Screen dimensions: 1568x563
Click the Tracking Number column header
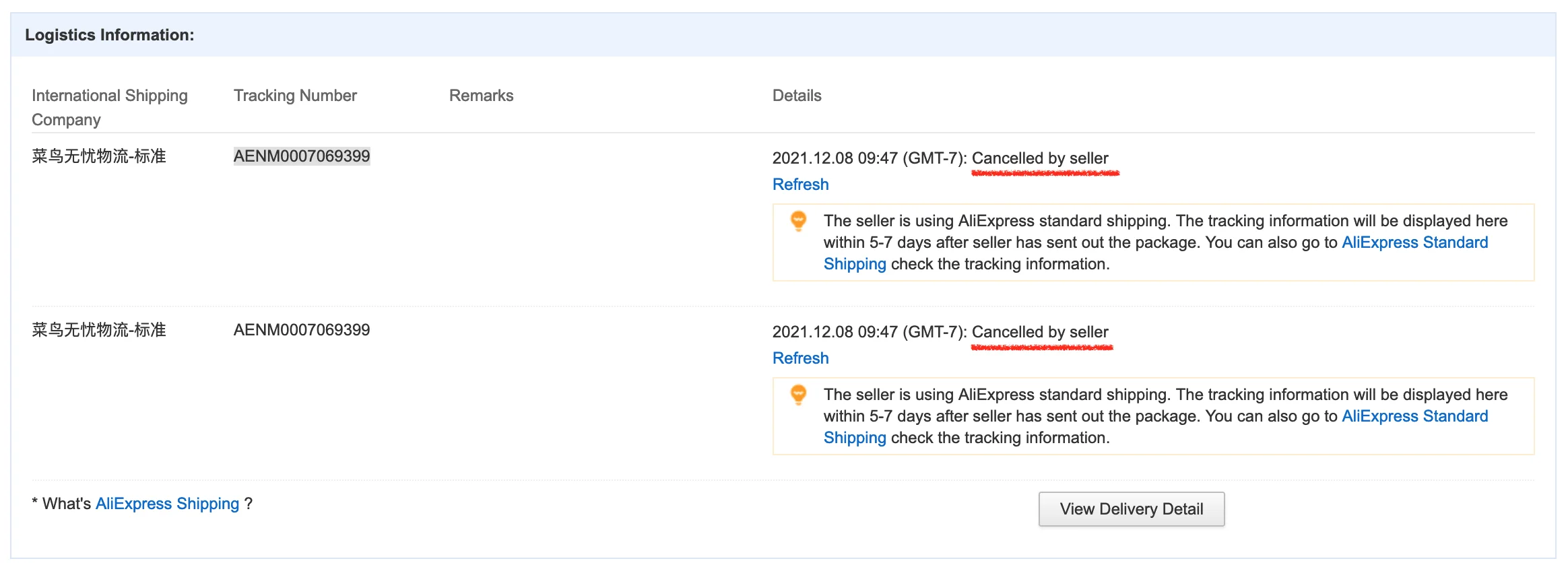[295, 96]
